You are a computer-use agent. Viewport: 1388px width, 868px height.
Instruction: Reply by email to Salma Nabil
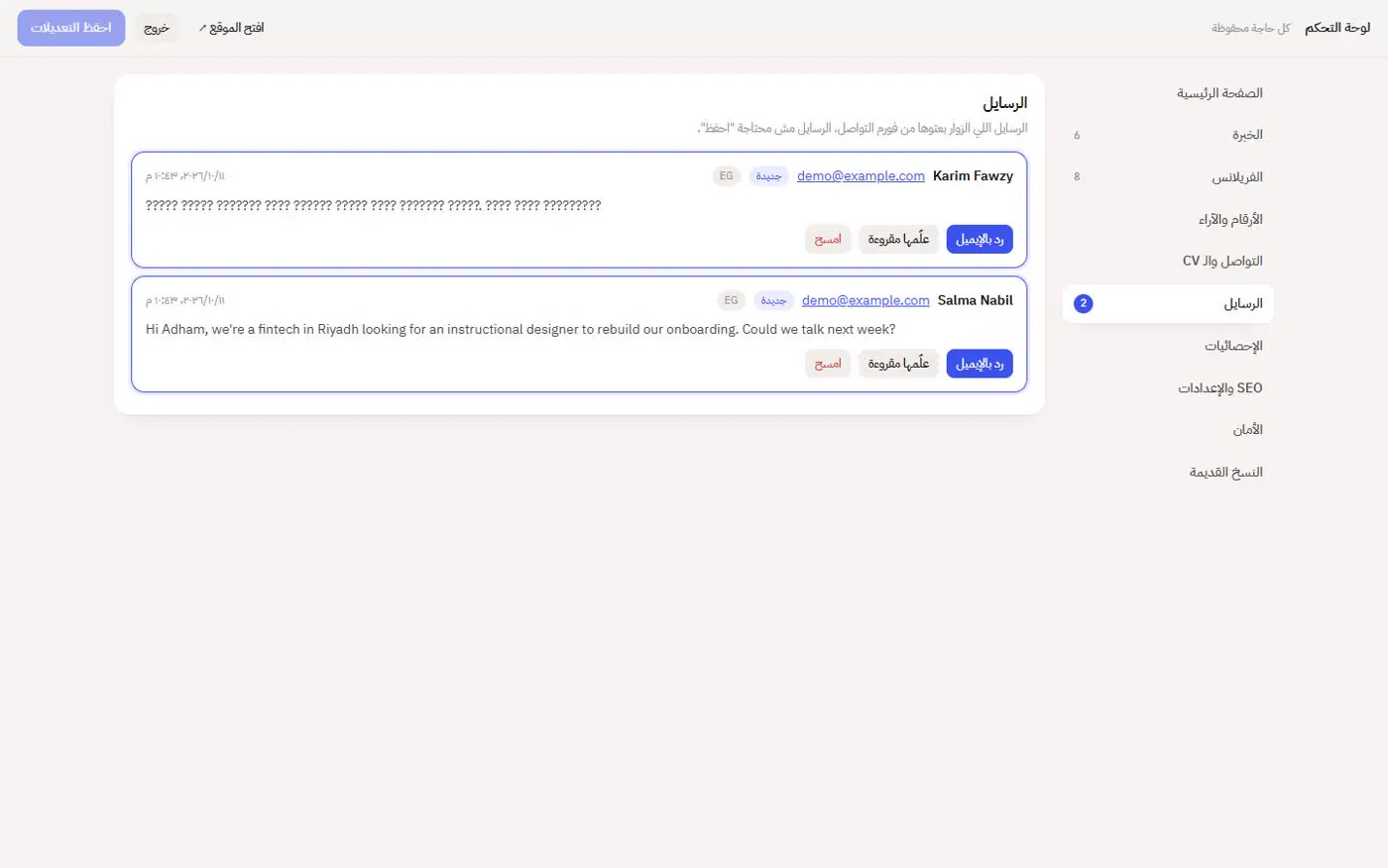click(980, 364)
